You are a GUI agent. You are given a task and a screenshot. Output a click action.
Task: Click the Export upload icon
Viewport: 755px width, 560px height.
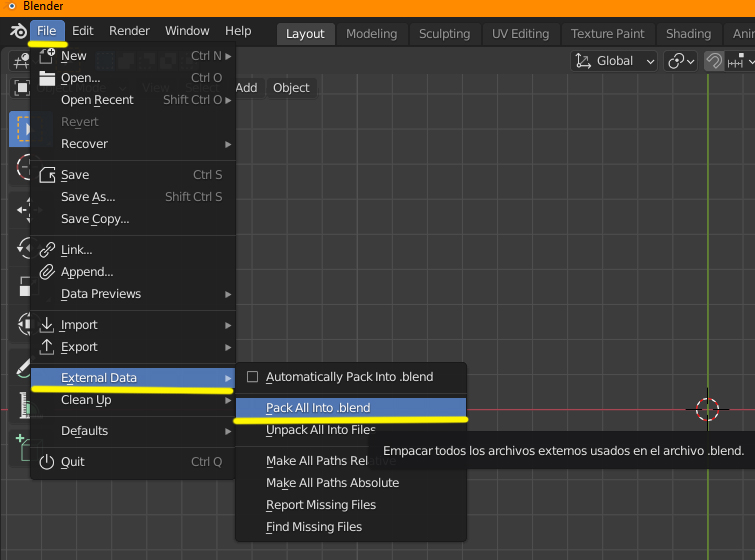tap(47, 347)
